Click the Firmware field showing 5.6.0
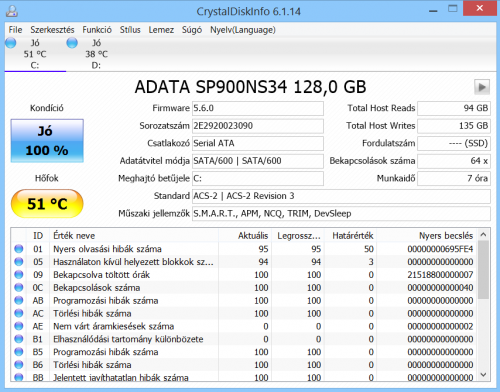500x392 pixels. (258, 108)
